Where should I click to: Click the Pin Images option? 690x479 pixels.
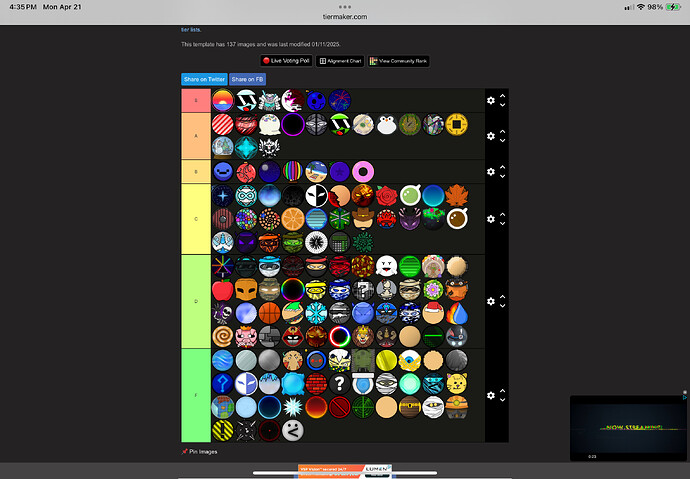(x=199, y=451)
